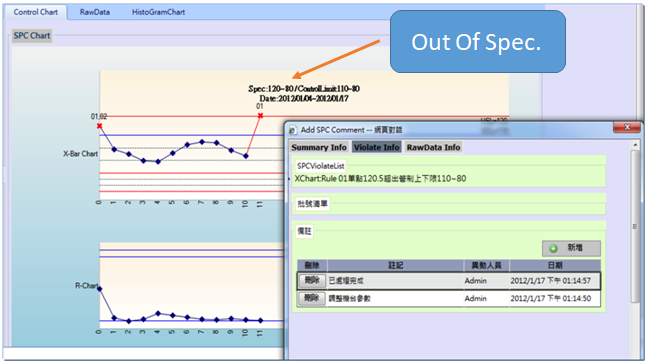The image size is (648, 363).
Task: Click the dialog vertical scrollbar thumb
Action: point(635,226)
